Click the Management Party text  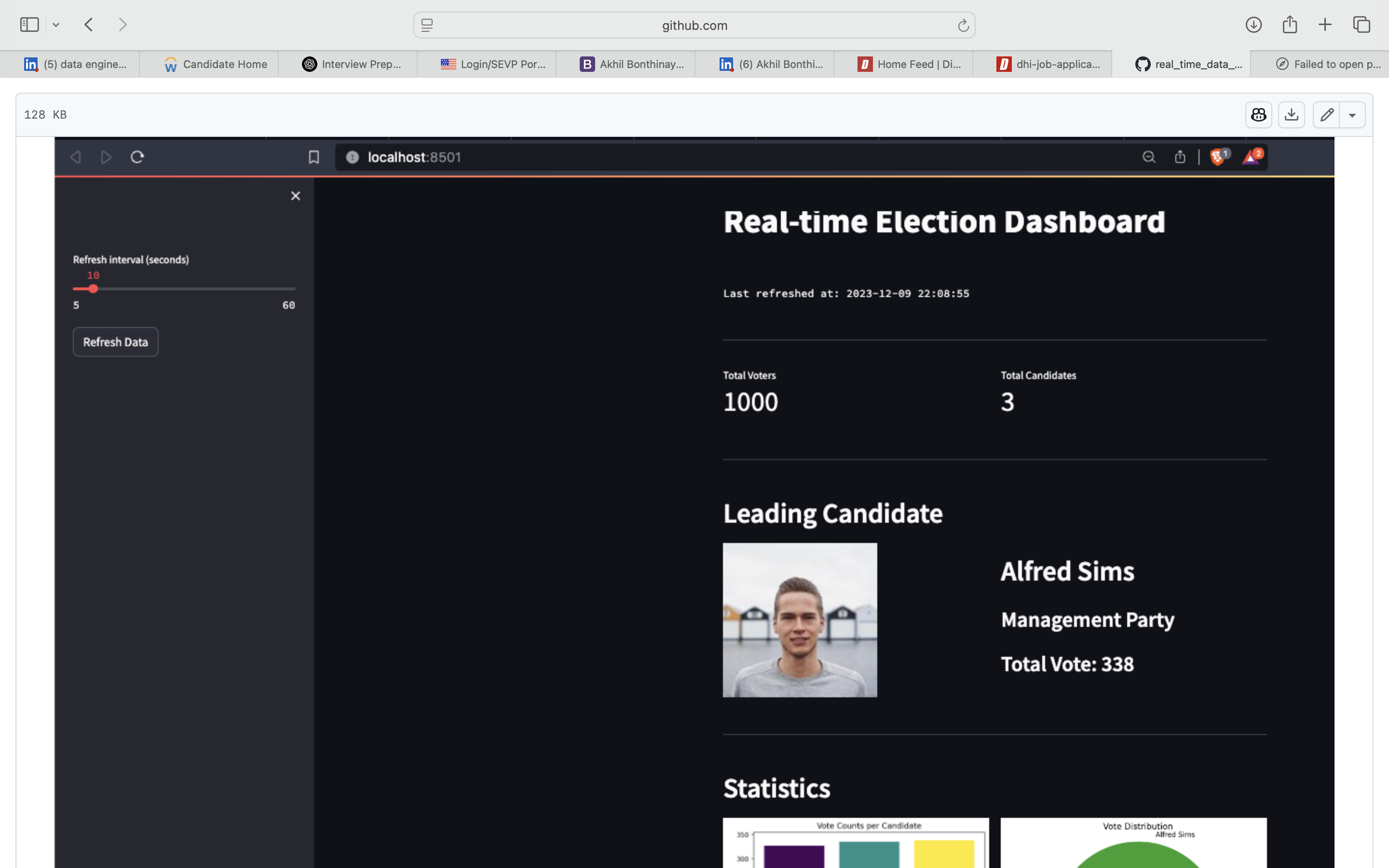click(1087, 620)
